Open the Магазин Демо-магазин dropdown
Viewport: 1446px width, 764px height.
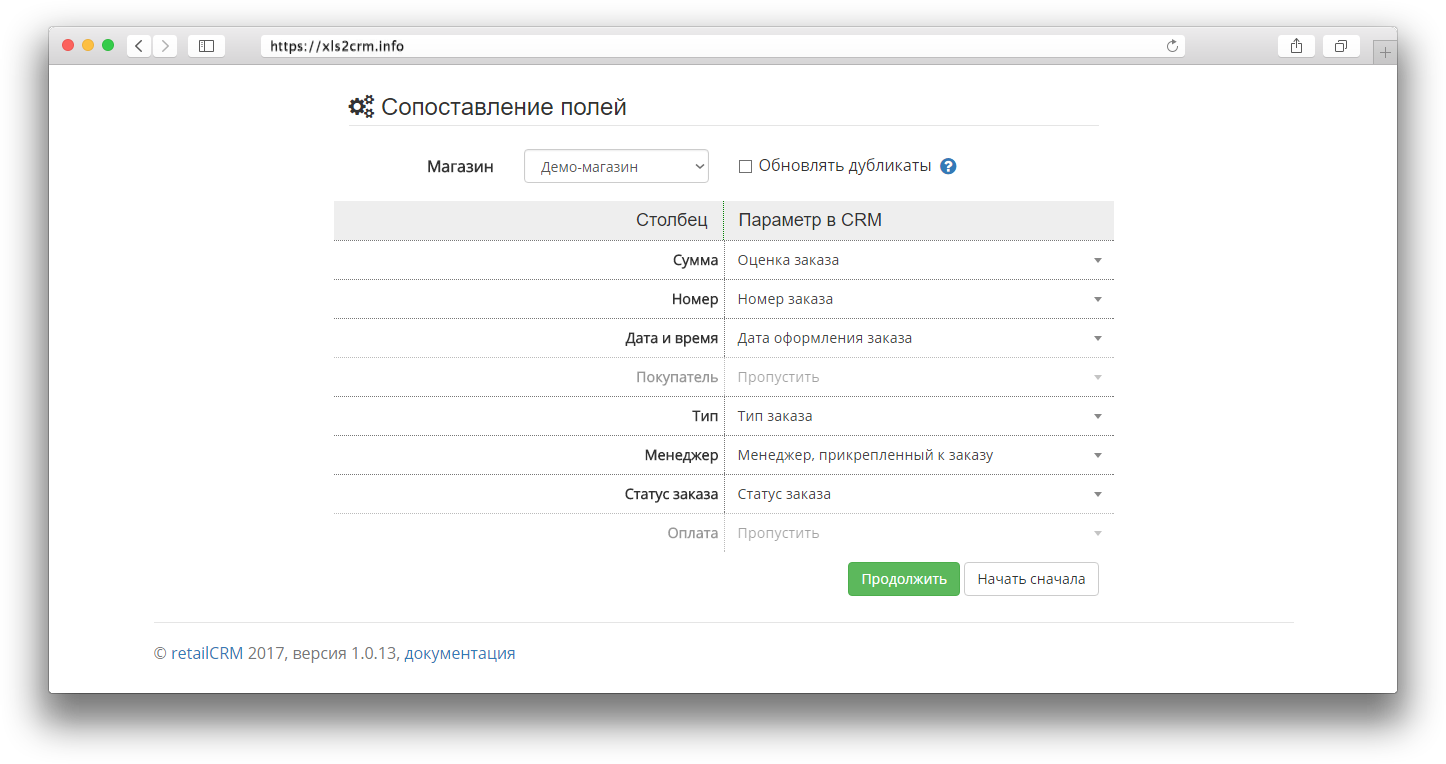pos(616,167)
